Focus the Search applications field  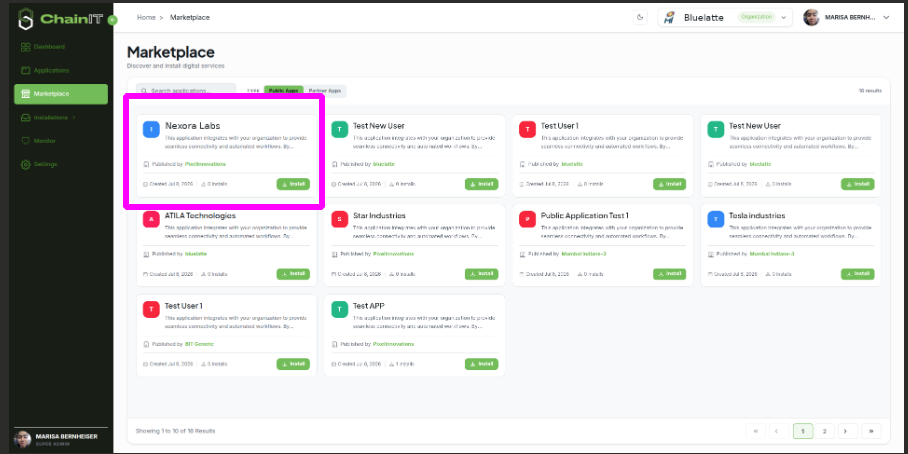pos(186,91)
